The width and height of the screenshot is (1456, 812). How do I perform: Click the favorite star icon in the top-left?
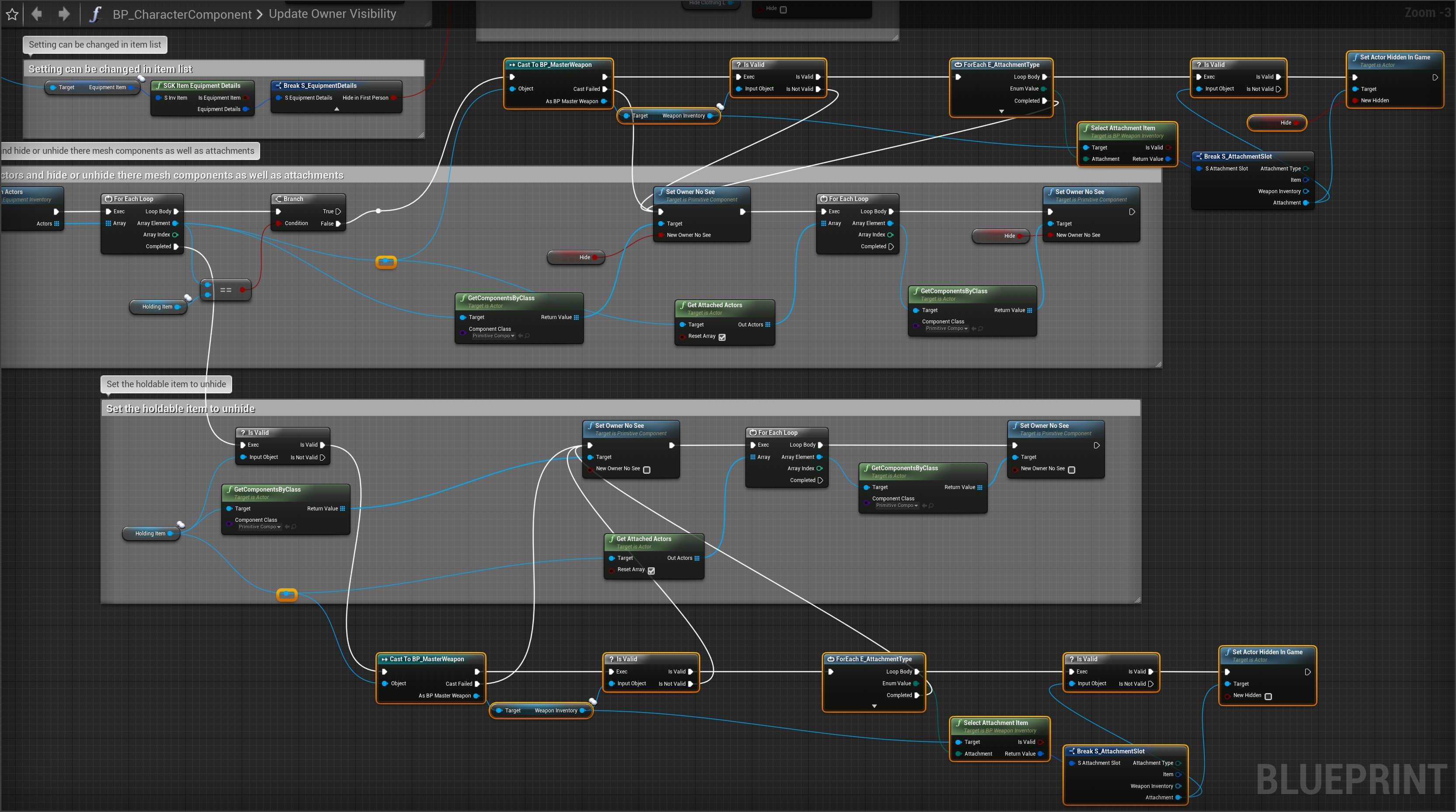point(12,14)
